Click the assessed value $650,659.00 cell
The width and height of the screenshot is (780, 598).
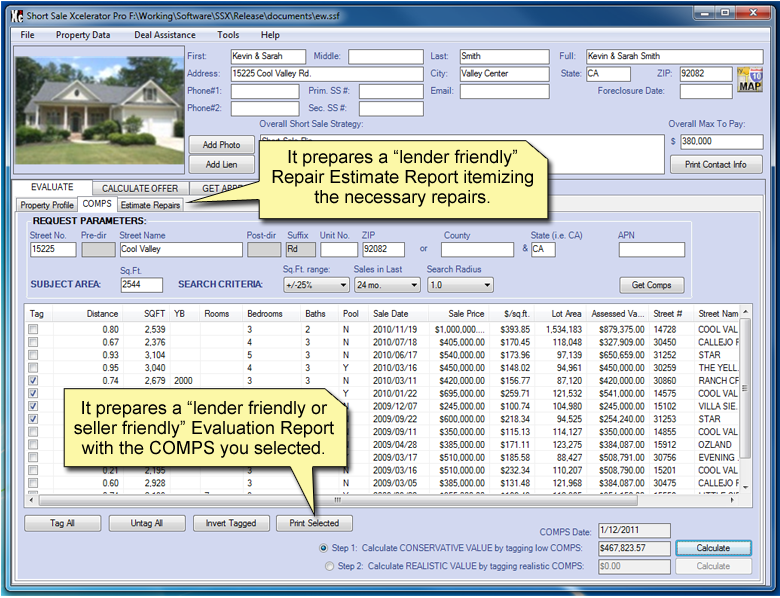click(621, 355)
